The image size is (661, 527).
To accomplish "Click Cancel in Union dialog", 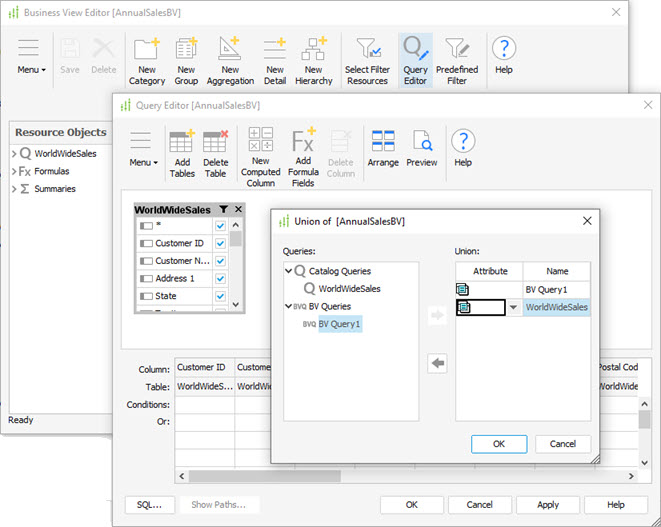I will pos(563,444).
